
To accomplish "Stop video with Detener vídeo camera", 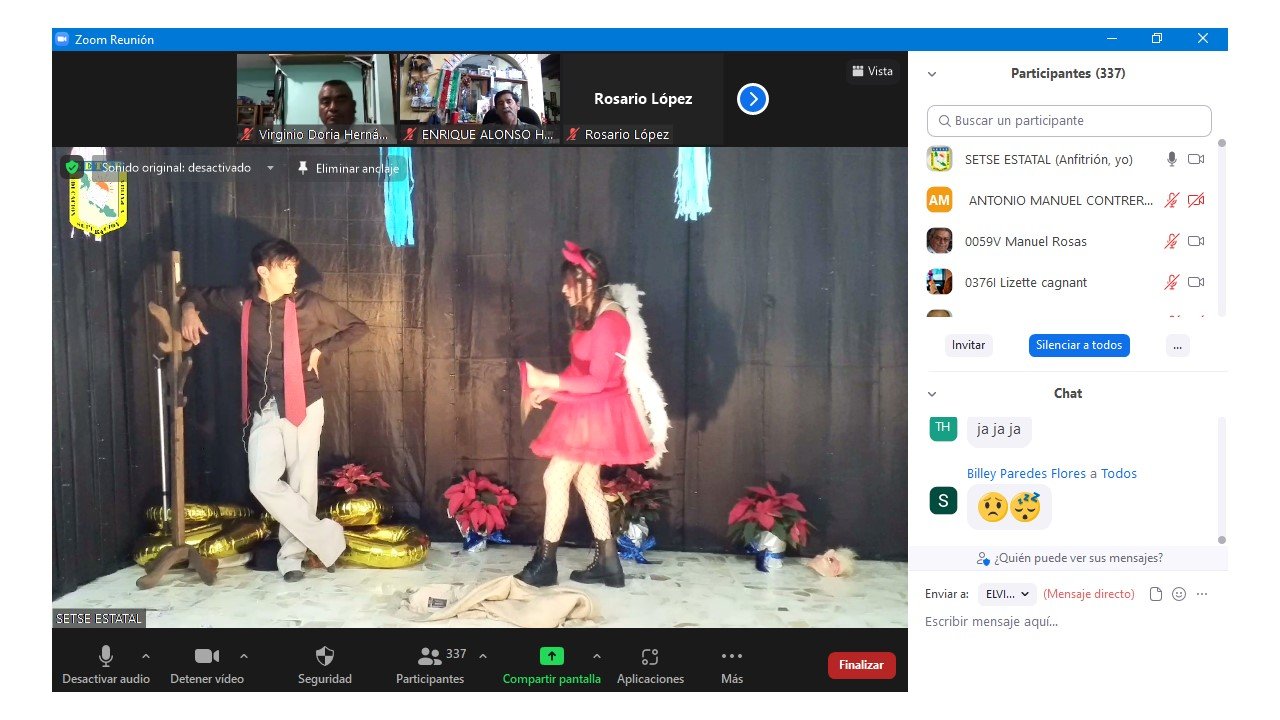I will coord(207,657).
